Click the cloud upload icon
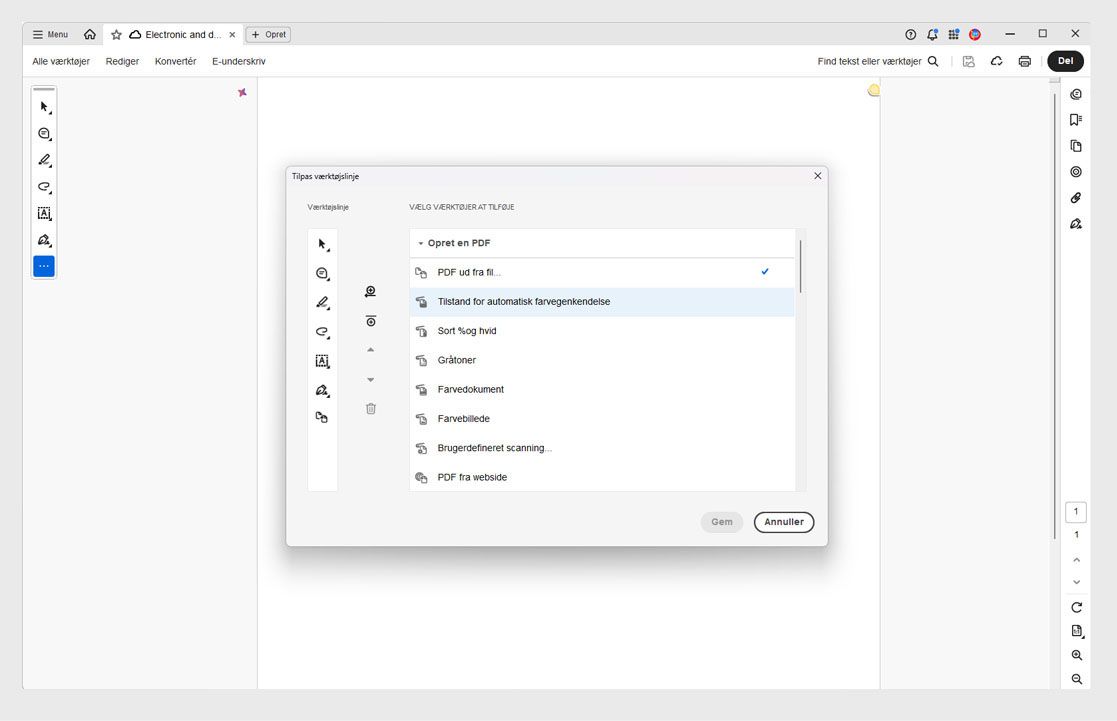The width and height of the screenshot is (1117, 721). click(997, 61)
